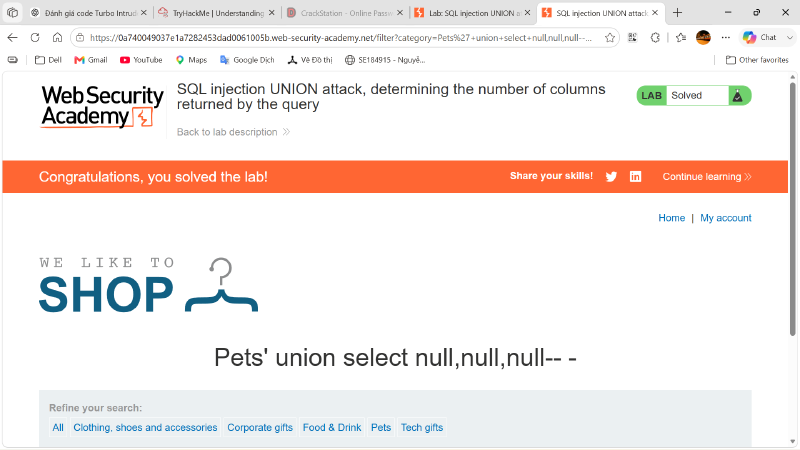Open My account page
The height and width of the screenshot is (450, 800).
point(726,218)
